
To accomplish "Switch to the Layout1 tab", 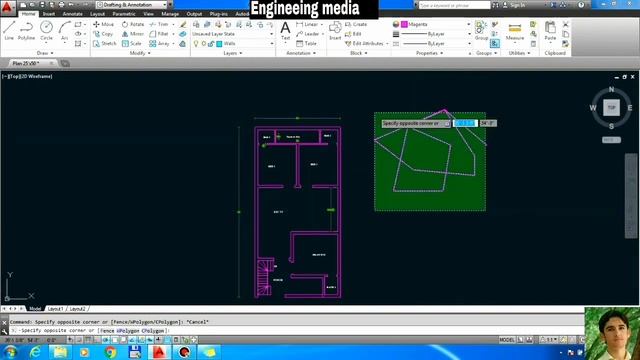I will [55, 309].
